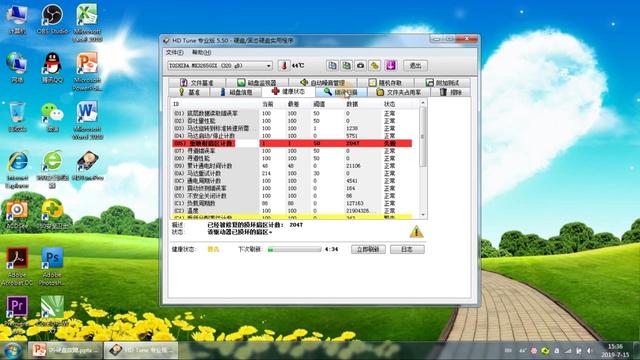Click the next refresh progress bar
640x360 pixels.
(x=294, y=249)
